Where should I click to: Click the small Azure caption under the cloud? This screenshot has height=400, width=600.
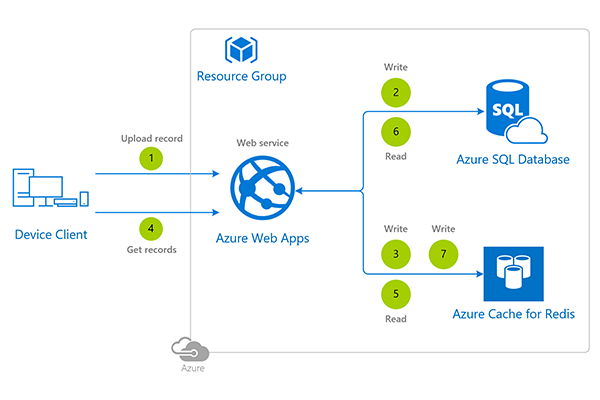(193, 368)
